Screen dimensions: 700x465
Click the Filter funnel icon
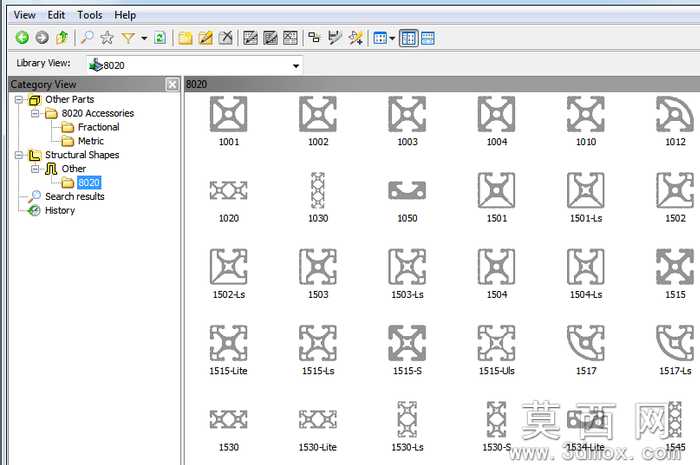point(128,38)
